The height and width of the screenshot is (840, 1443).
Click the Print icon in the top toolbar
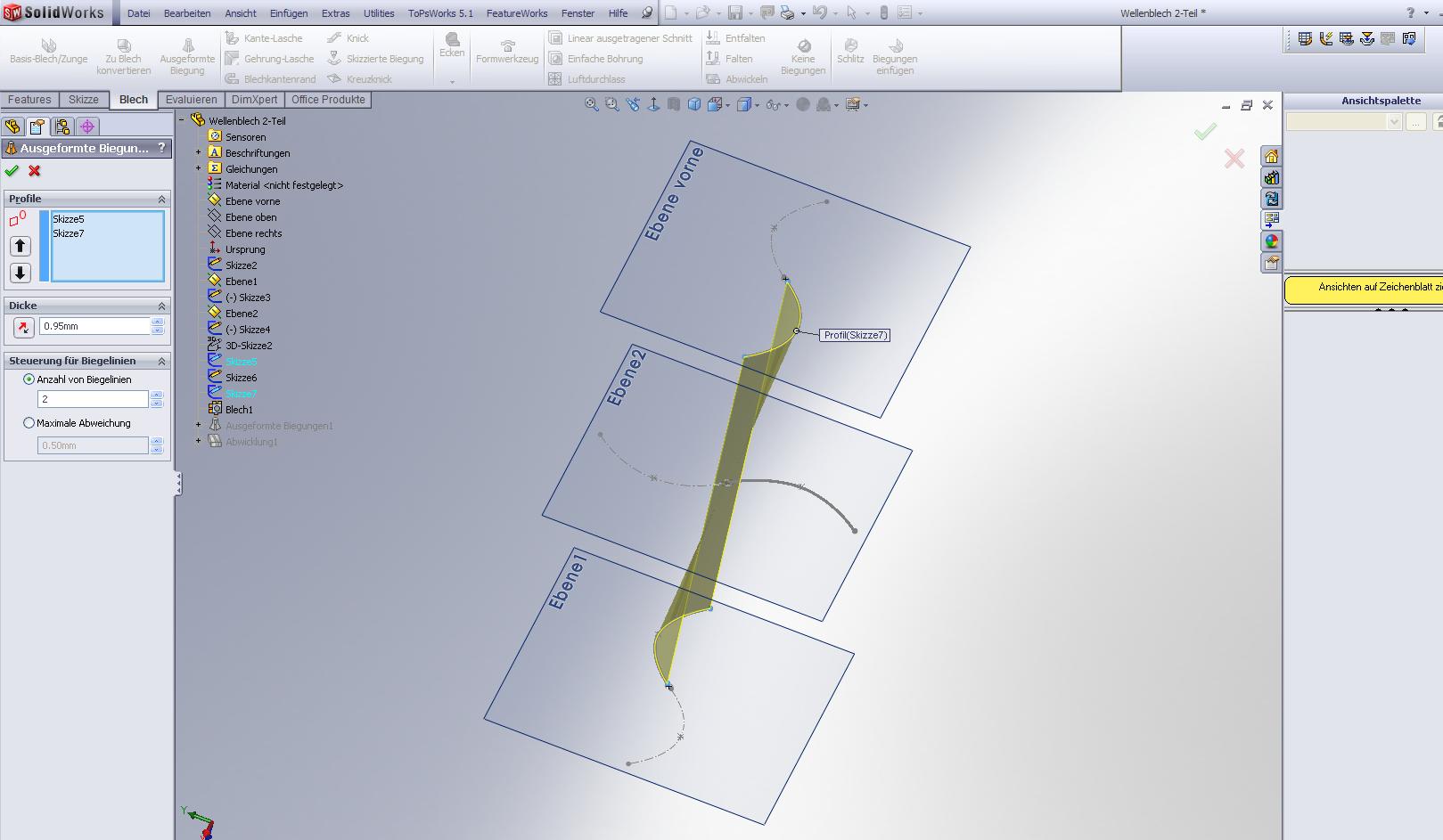[x=787, y=13]
